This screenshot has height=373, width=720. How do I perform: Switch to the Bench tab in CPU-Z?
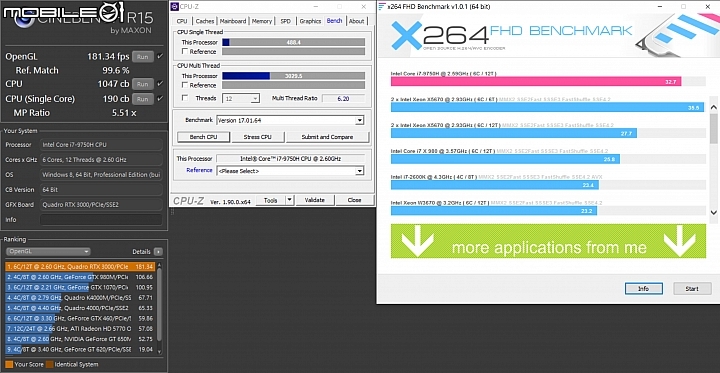[x=334, y=21]
